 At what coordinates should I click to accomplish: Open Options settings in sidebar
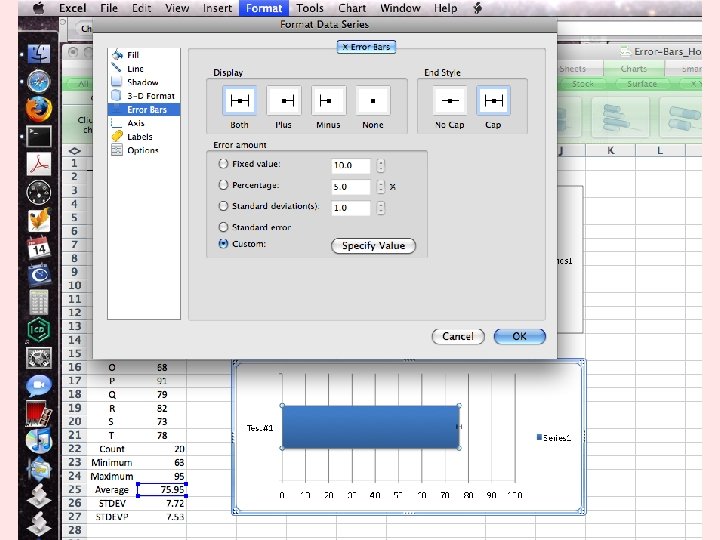[144, 150]
